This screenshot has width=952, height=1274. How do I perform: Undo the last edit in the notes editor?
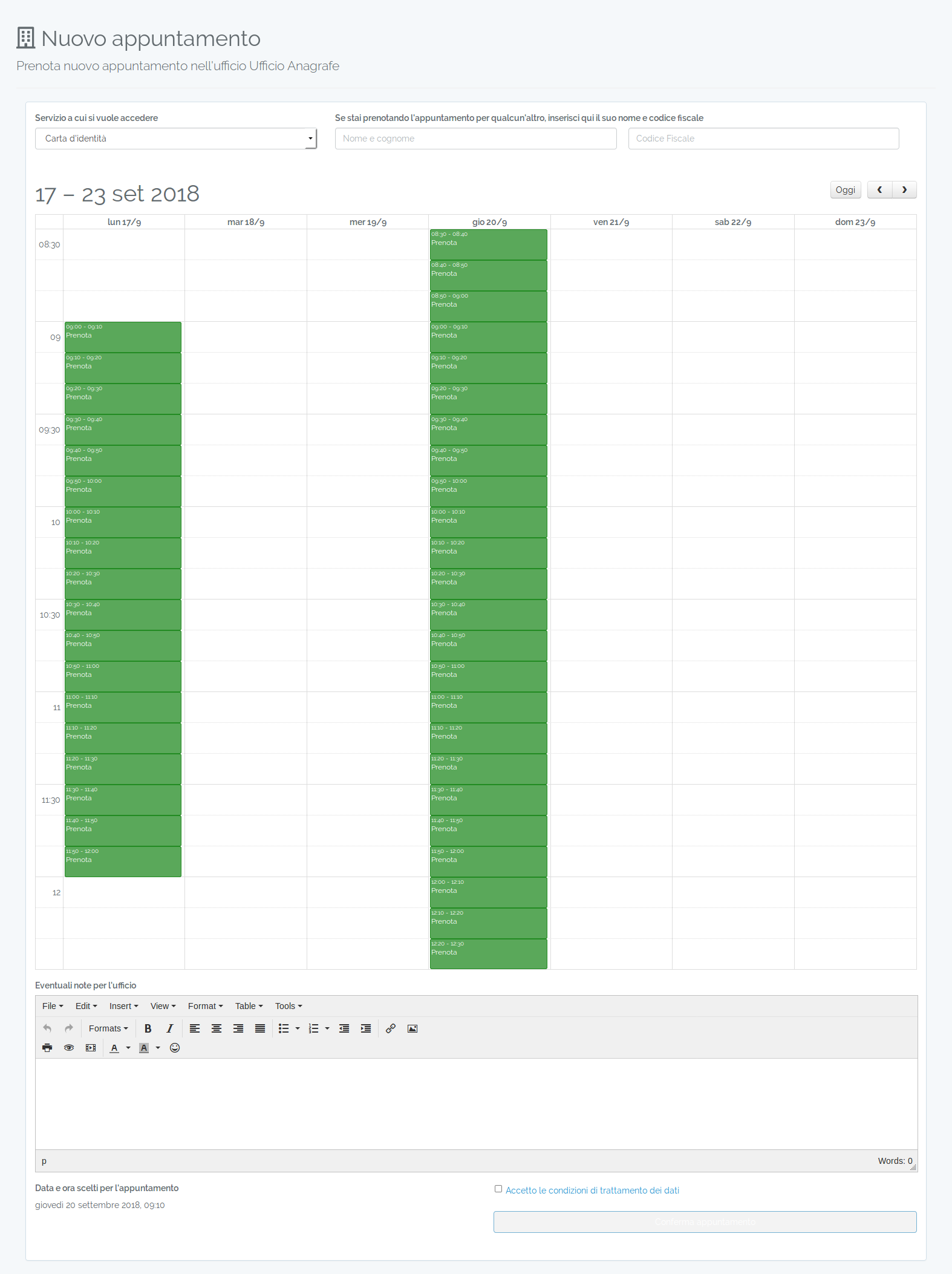click(47, 1028)
